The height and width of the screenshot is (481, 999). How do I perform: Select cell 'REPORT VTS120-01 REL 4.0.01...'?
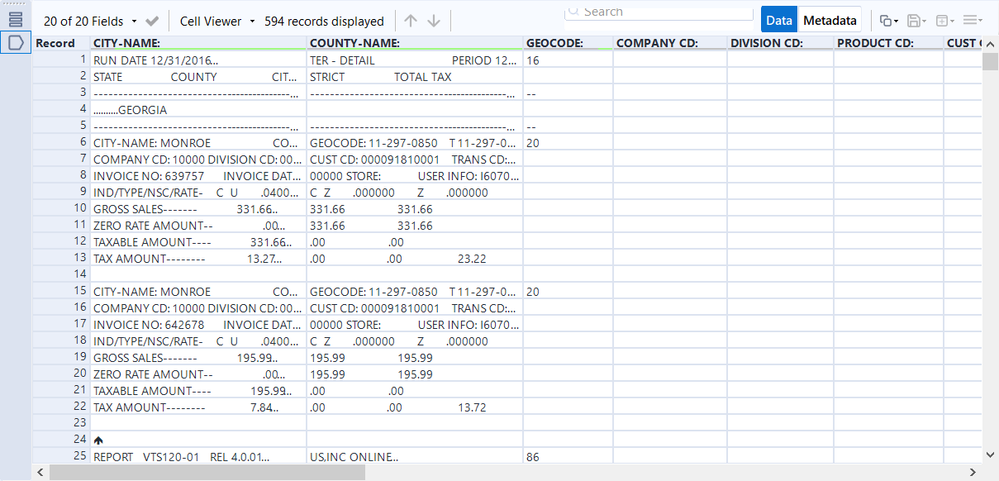pyautogui.click(x=199, y=457)
